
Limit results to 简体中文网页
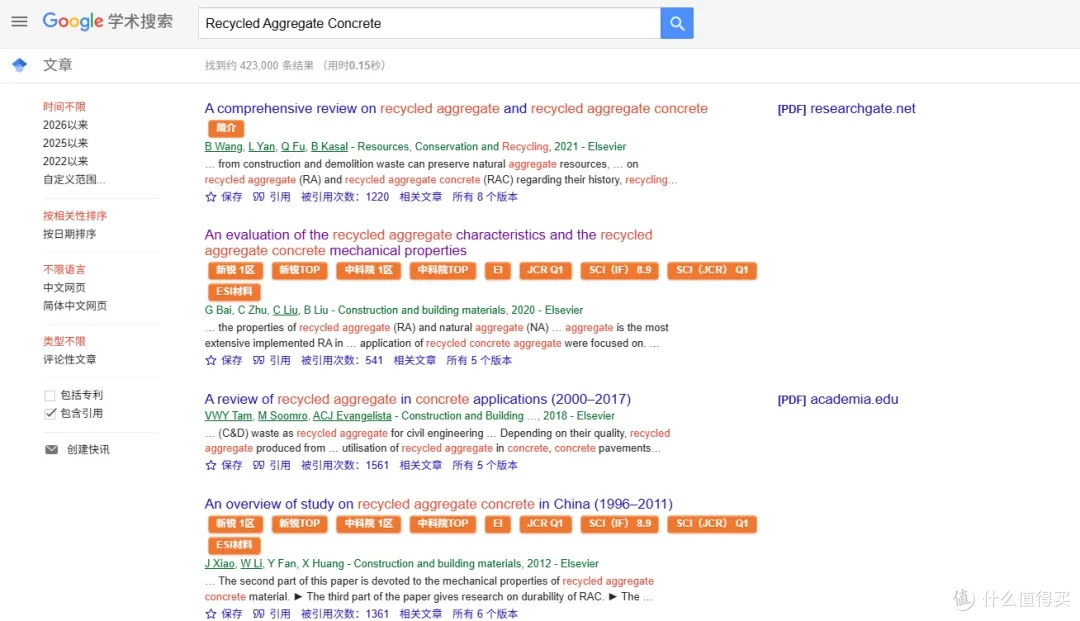(75, 306)
